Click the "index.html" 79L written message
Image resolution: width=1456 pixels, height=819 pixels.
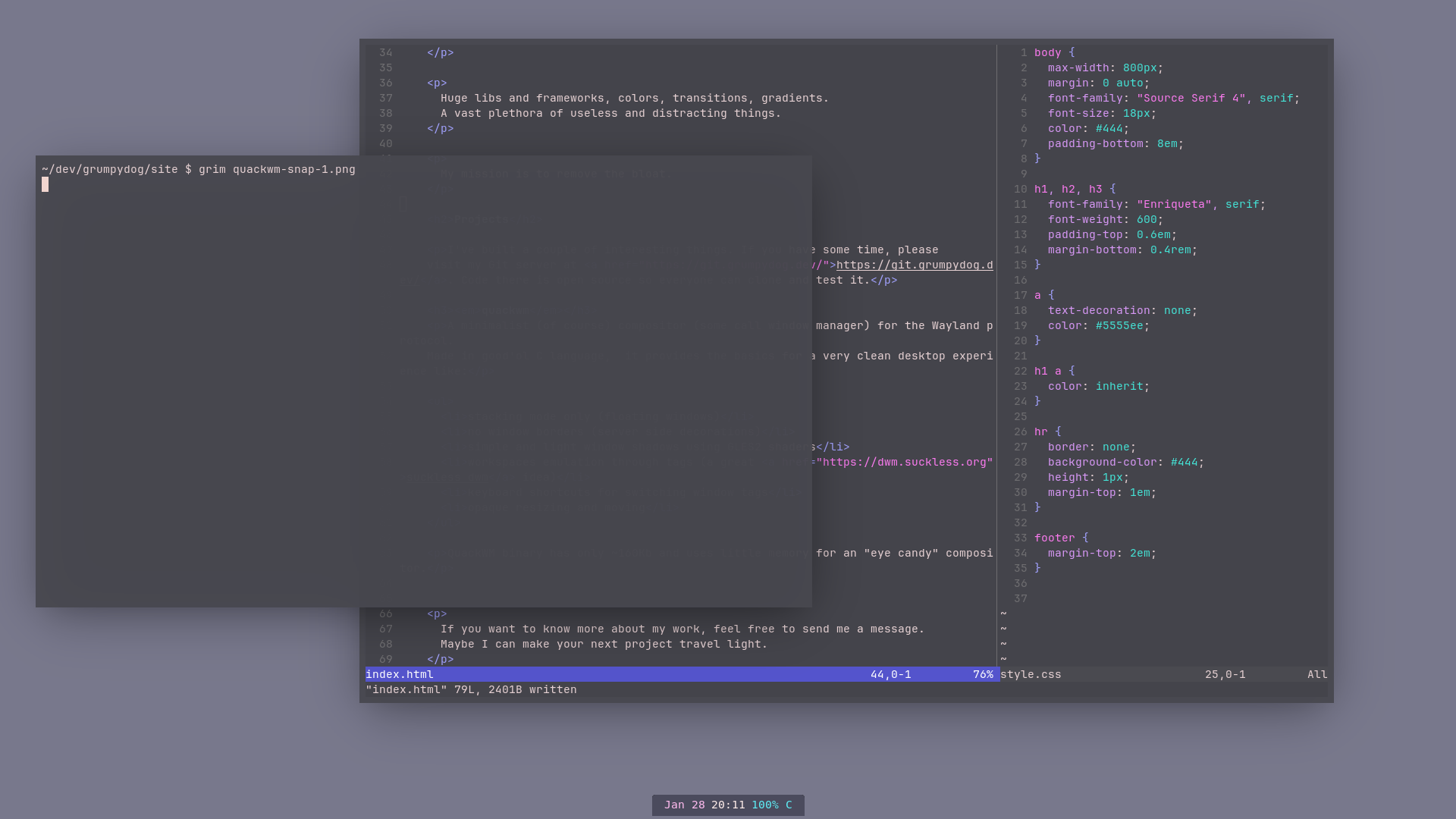point(471,689)
